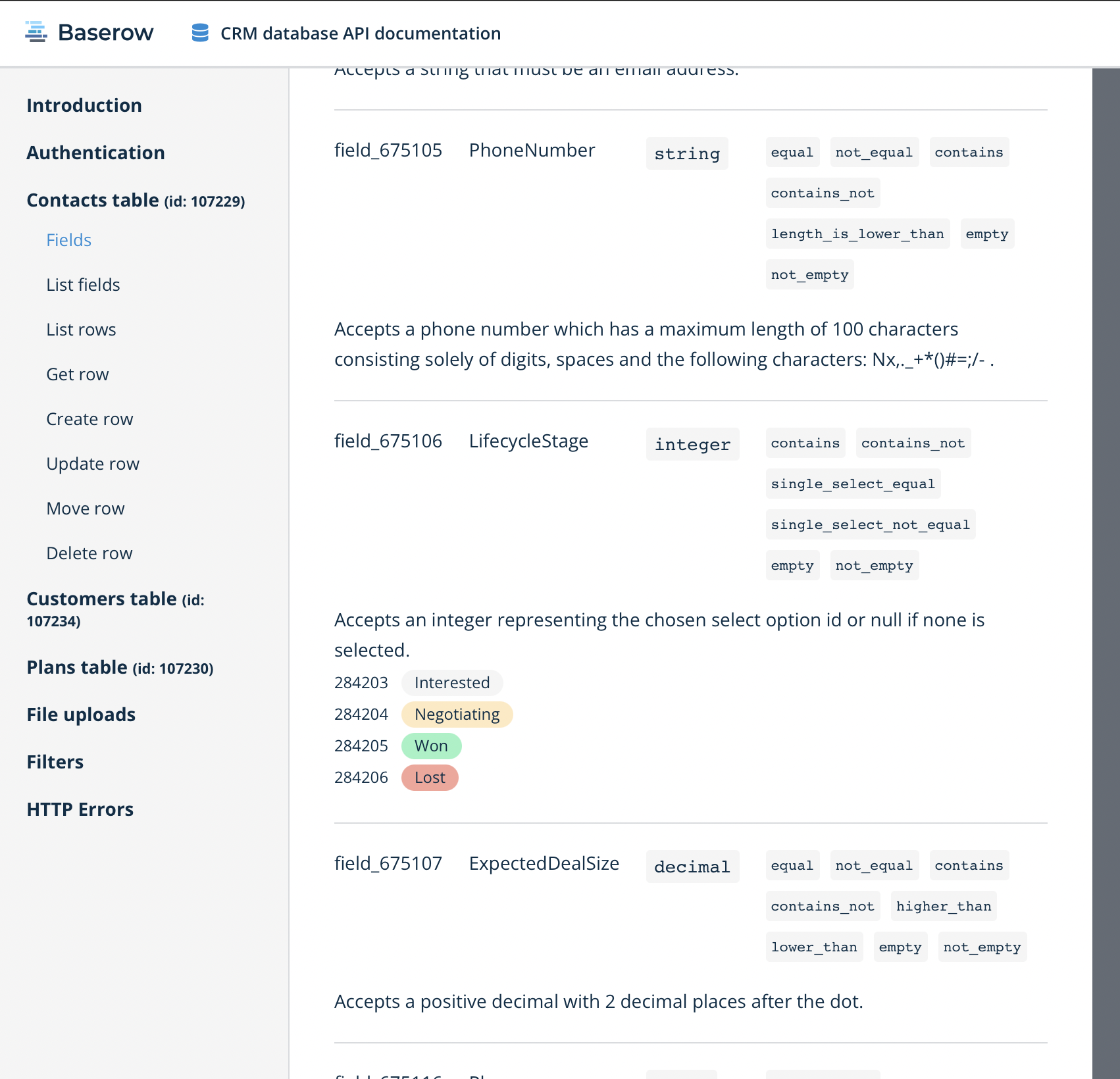1120x1079 pixels.
Task: Open the List fields documentation
Action: 83,284
